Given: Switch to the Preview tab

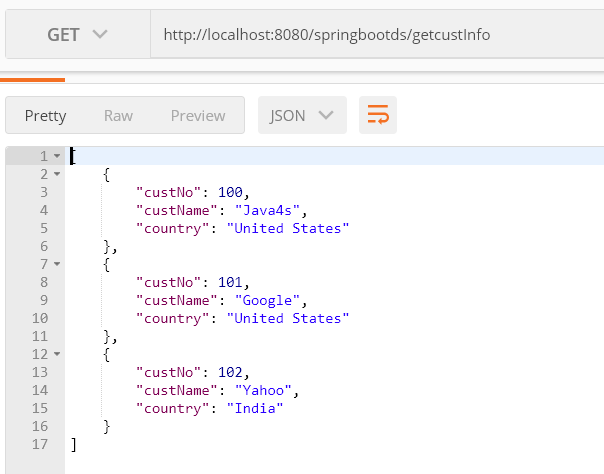Looking at the screenshot, I should pyautogui.click(x=198, y=116).
